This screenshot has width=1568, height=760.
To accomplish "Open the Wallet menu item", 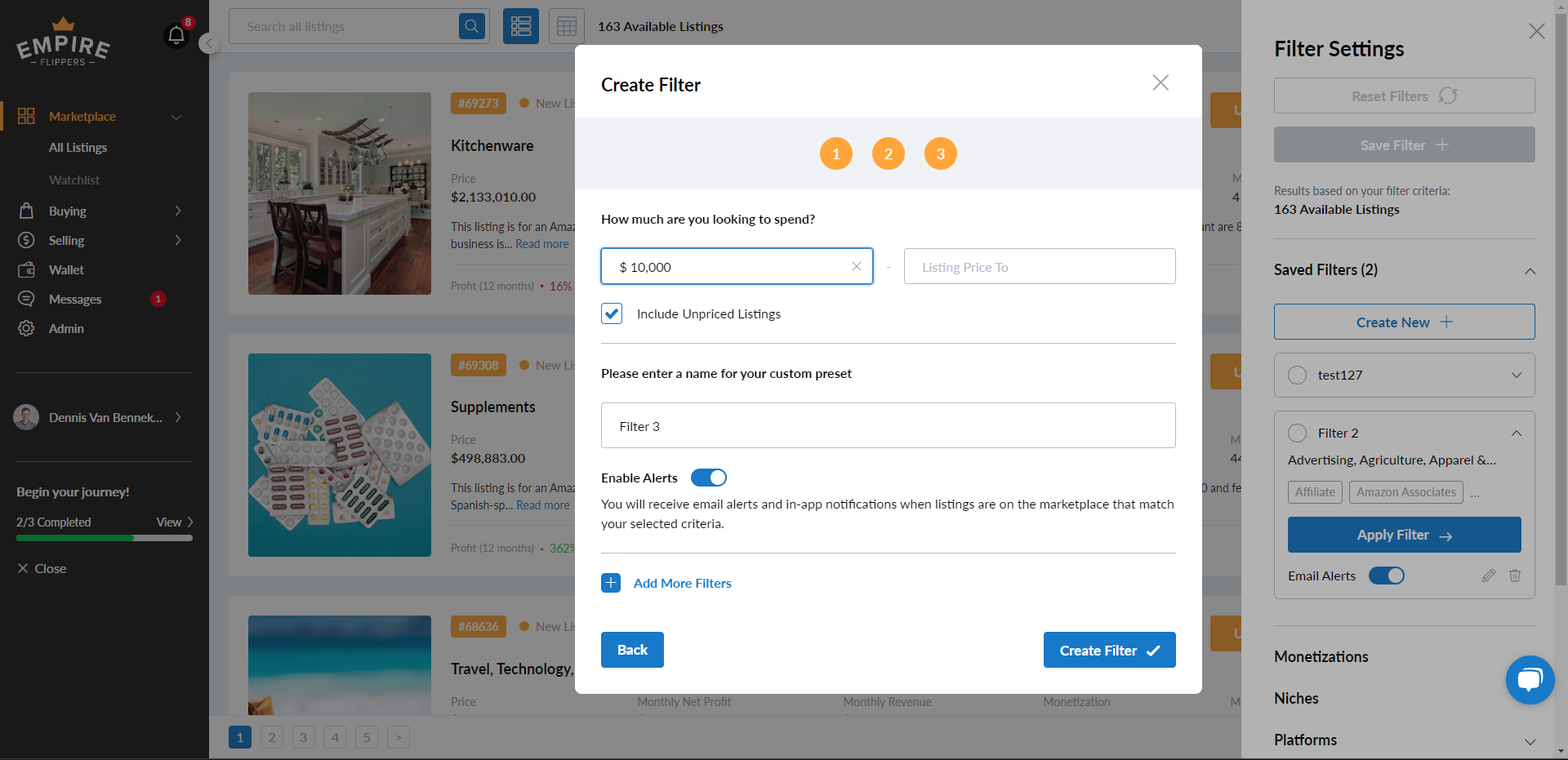I will (x=66, y=270).
